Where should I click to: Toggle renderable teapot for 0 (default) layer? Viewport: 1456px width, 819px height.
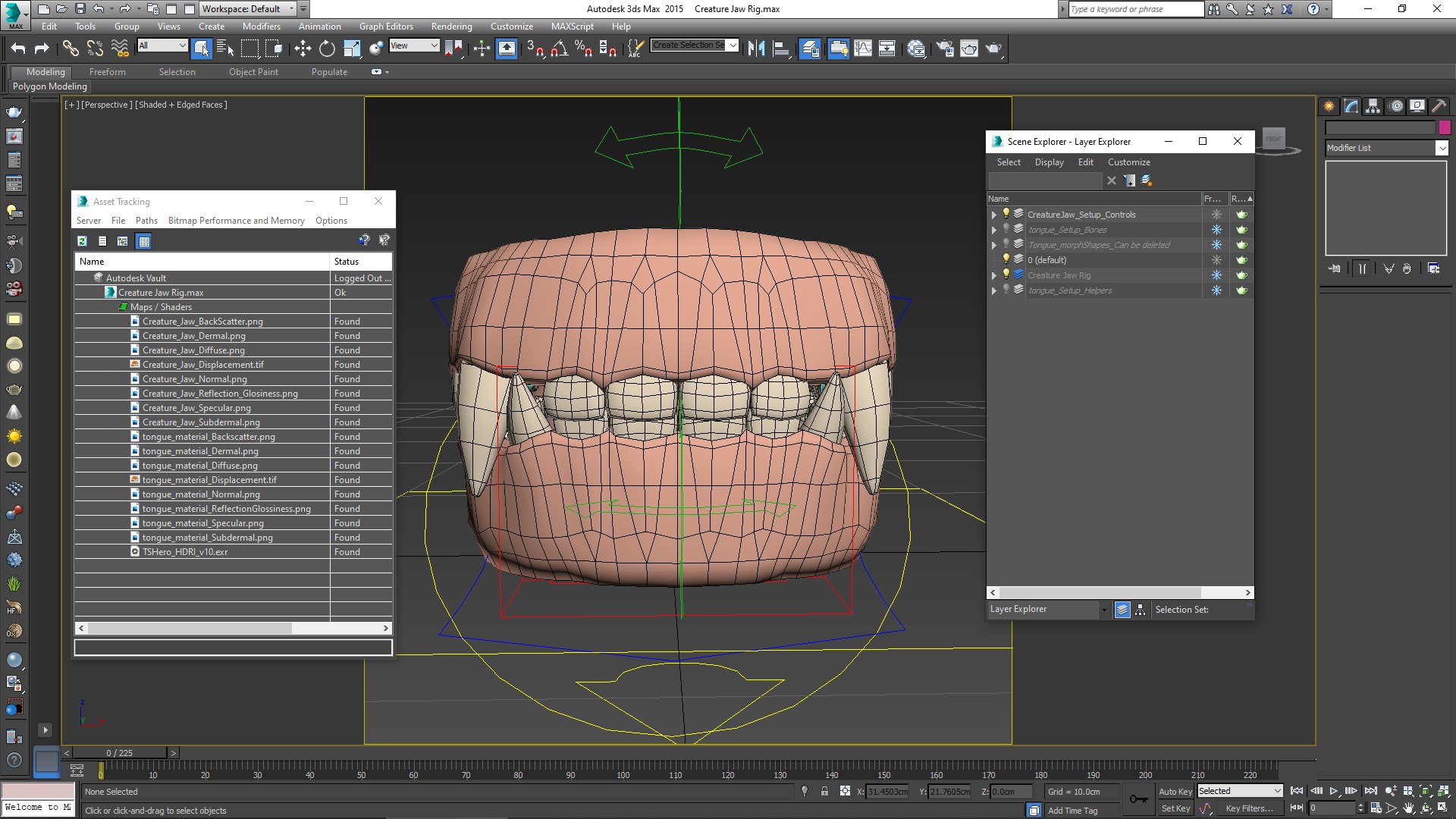(1241, 260)
